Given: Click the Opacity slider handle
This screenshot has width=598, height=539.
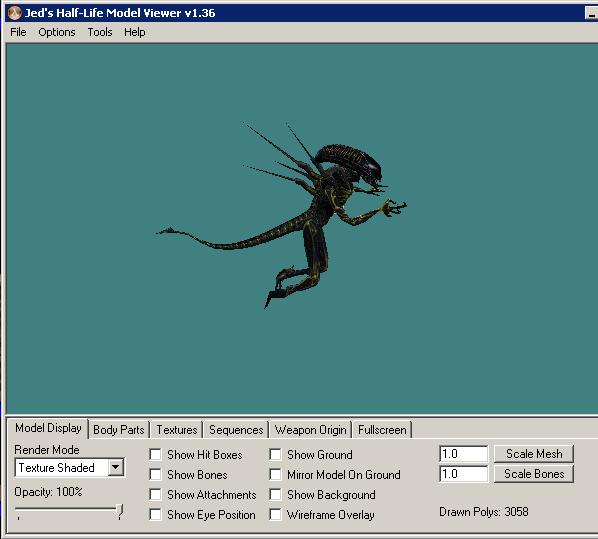Looking at the screenshot, I should (120, 511).
